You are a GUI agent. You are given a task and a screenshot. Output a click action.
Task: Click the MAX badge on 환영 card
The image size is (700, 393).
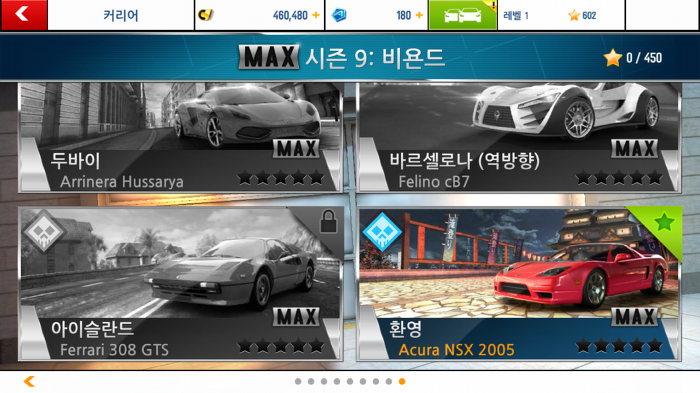(x=634, y=317)
